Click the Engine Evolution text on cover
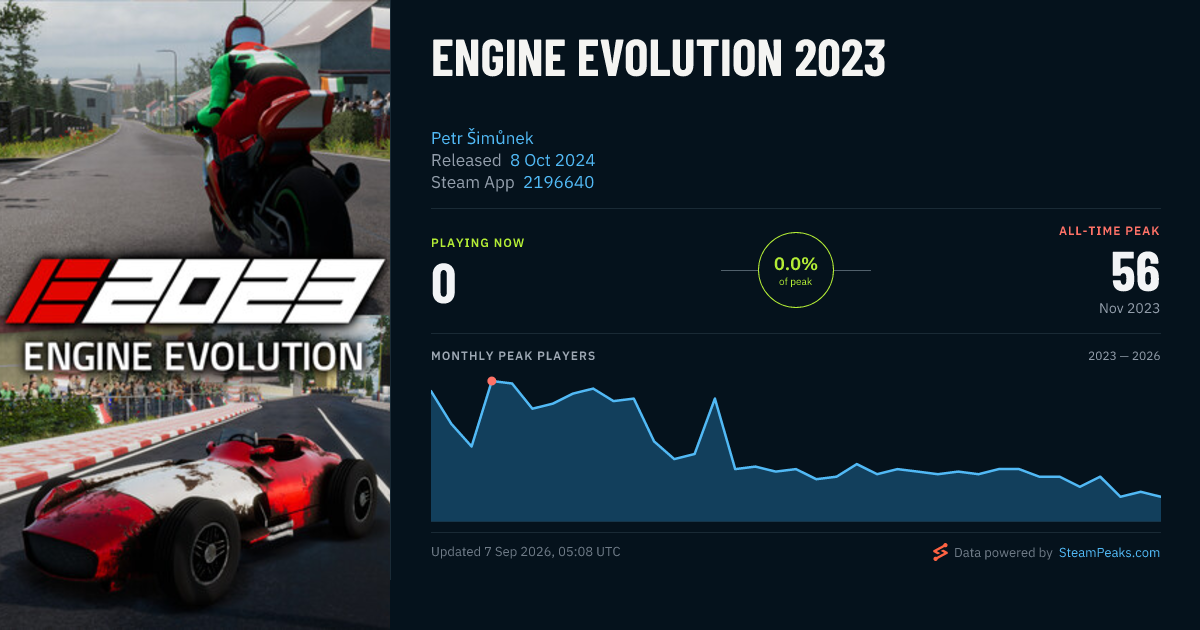Viewport: 1200px width, 630px height. pyautogui.click(x=193, y=357)
